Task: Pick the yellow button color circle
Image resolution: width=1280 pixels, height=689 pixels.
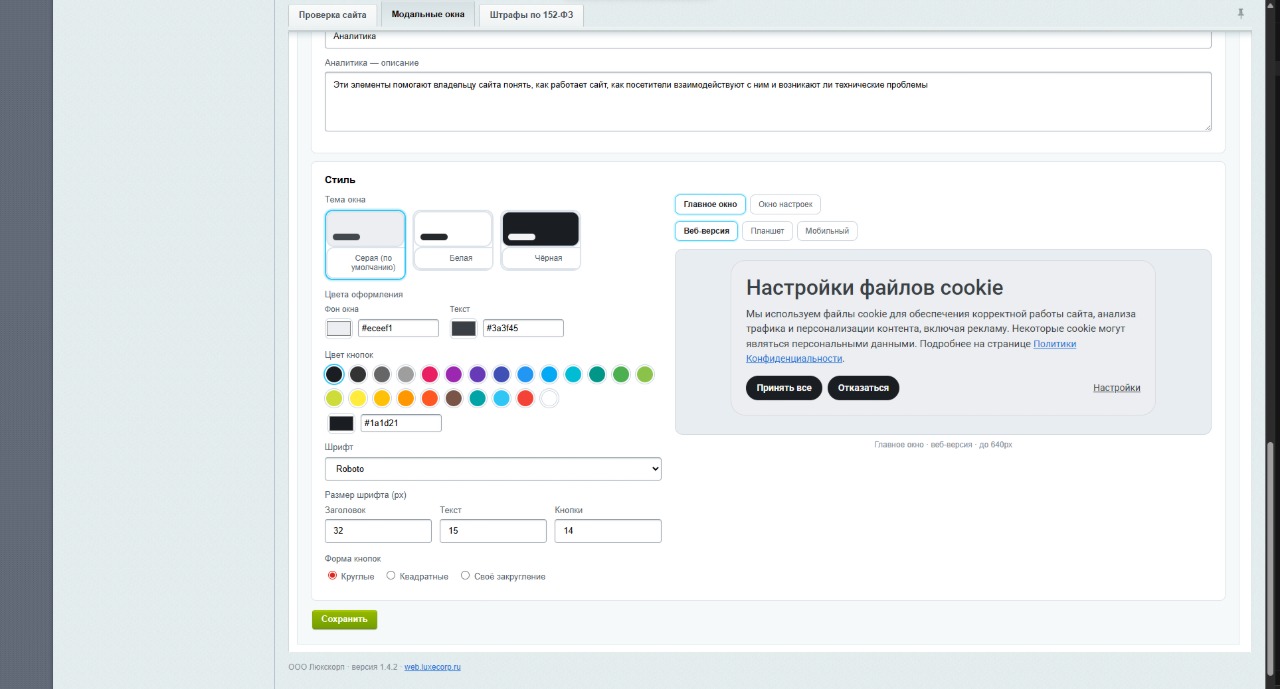Action: tap(358, 398)
